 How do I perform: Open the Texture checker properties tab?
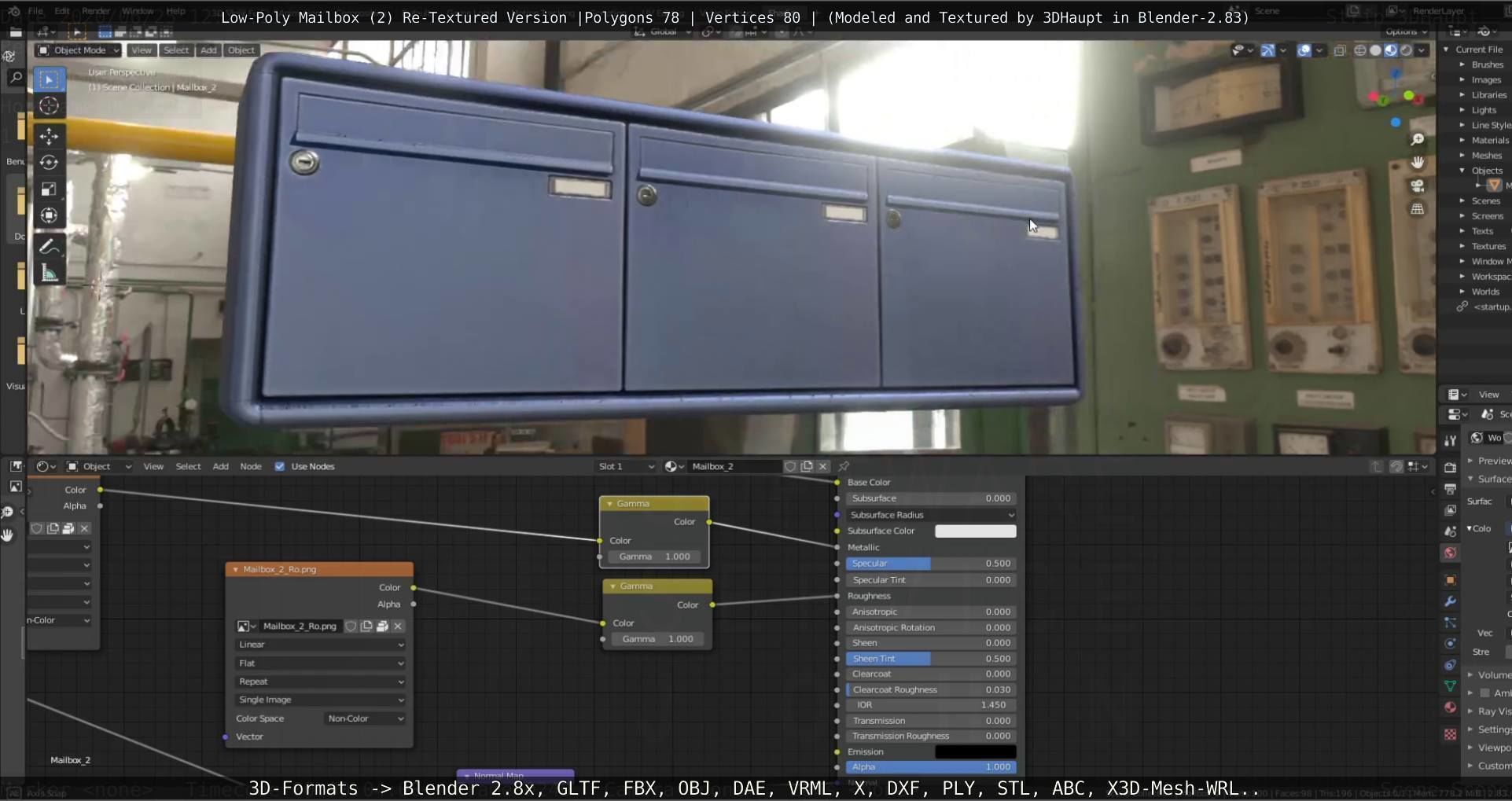[1451, 734]
